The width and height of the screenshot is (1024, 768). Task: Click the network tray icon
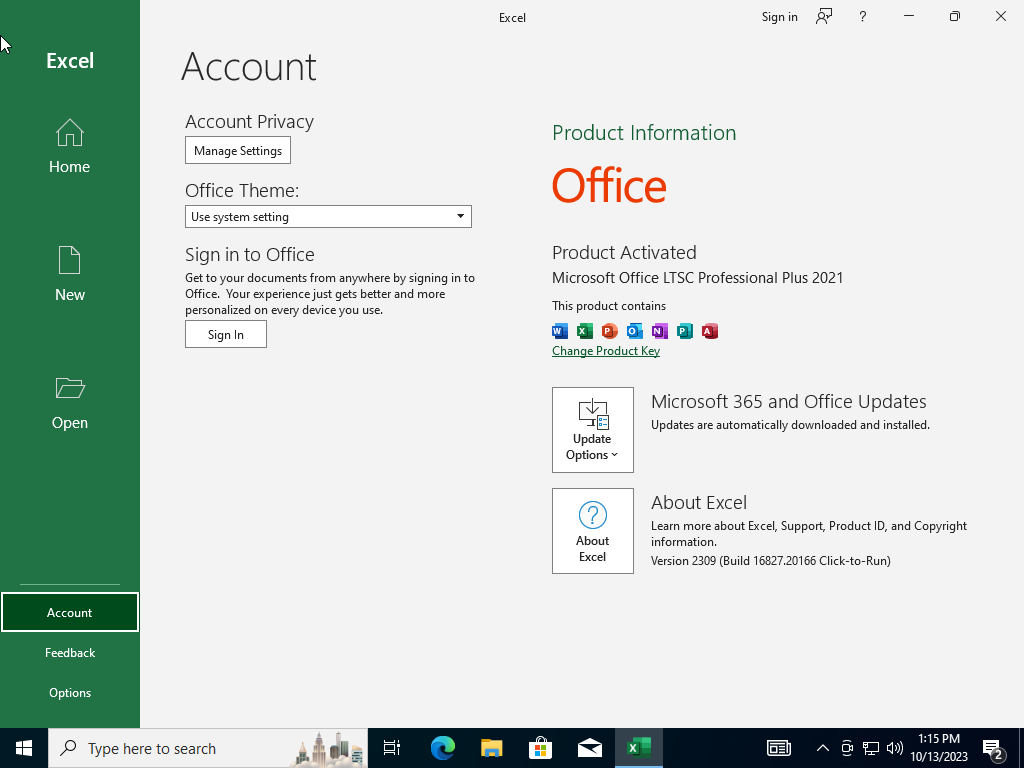tap(871, 748)
